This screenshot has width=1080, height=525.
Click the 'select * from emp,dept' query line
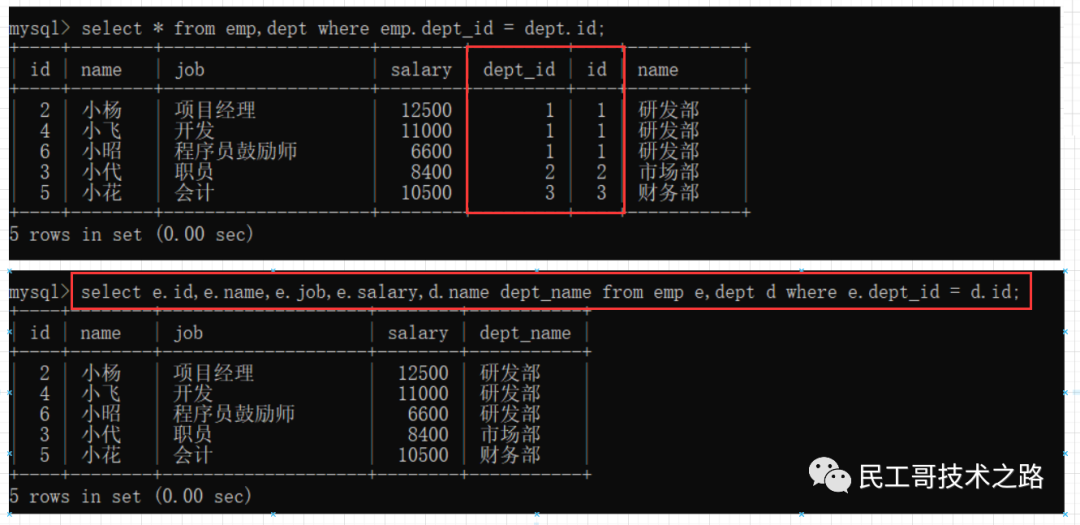[342, 29]
